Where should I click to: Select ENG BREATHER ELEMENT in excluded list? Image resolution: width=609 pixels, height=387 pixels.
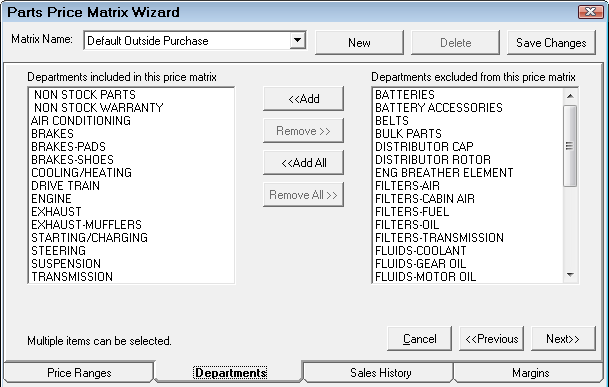point(468,173)
